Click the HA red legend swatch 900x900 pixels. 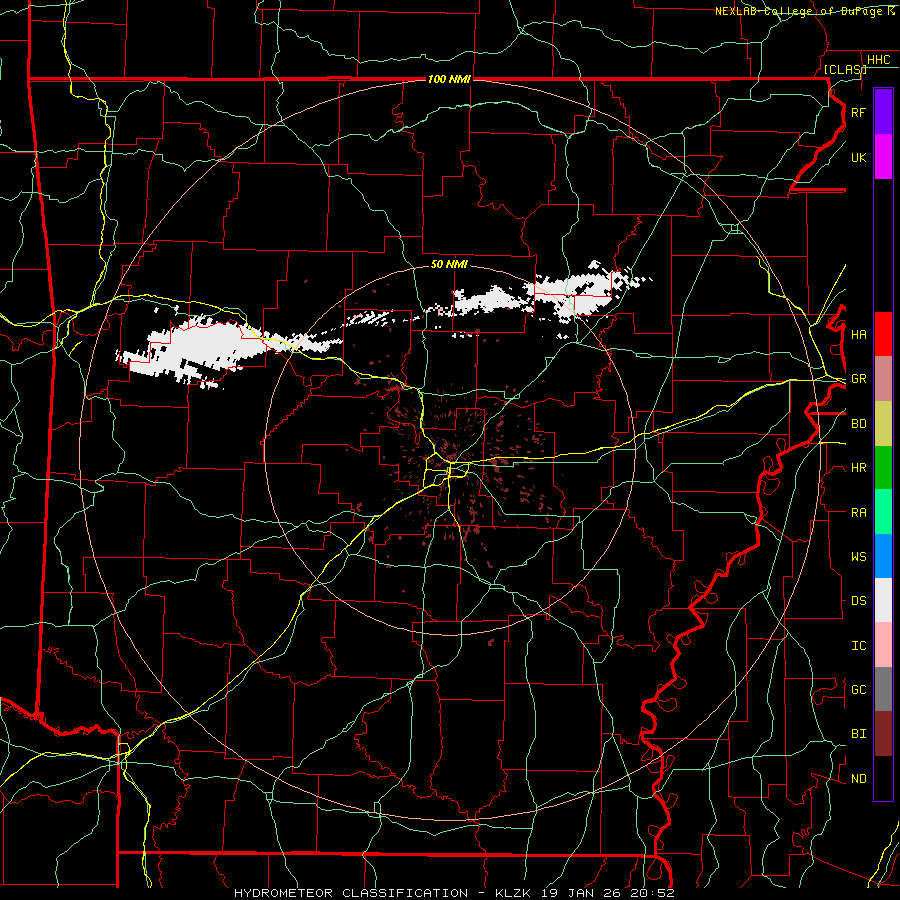[883, 334]
